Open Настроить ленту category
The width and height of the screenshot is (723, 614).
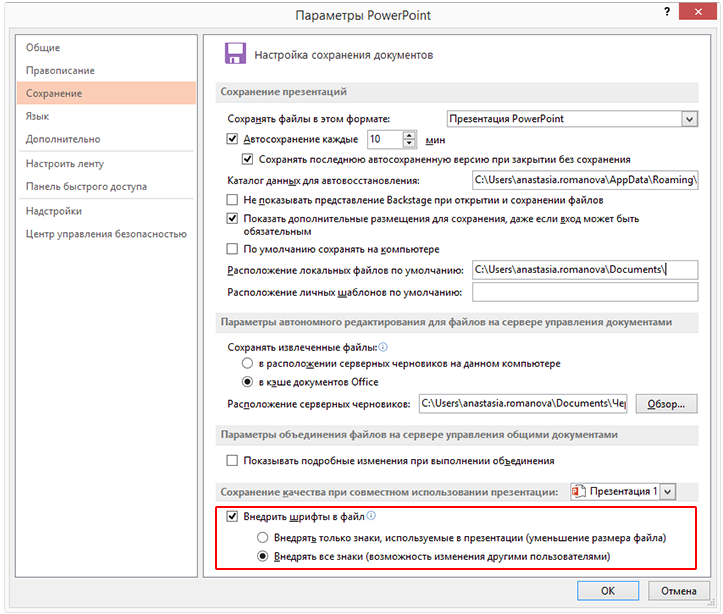pyautogui.click(x=107, y=164)
